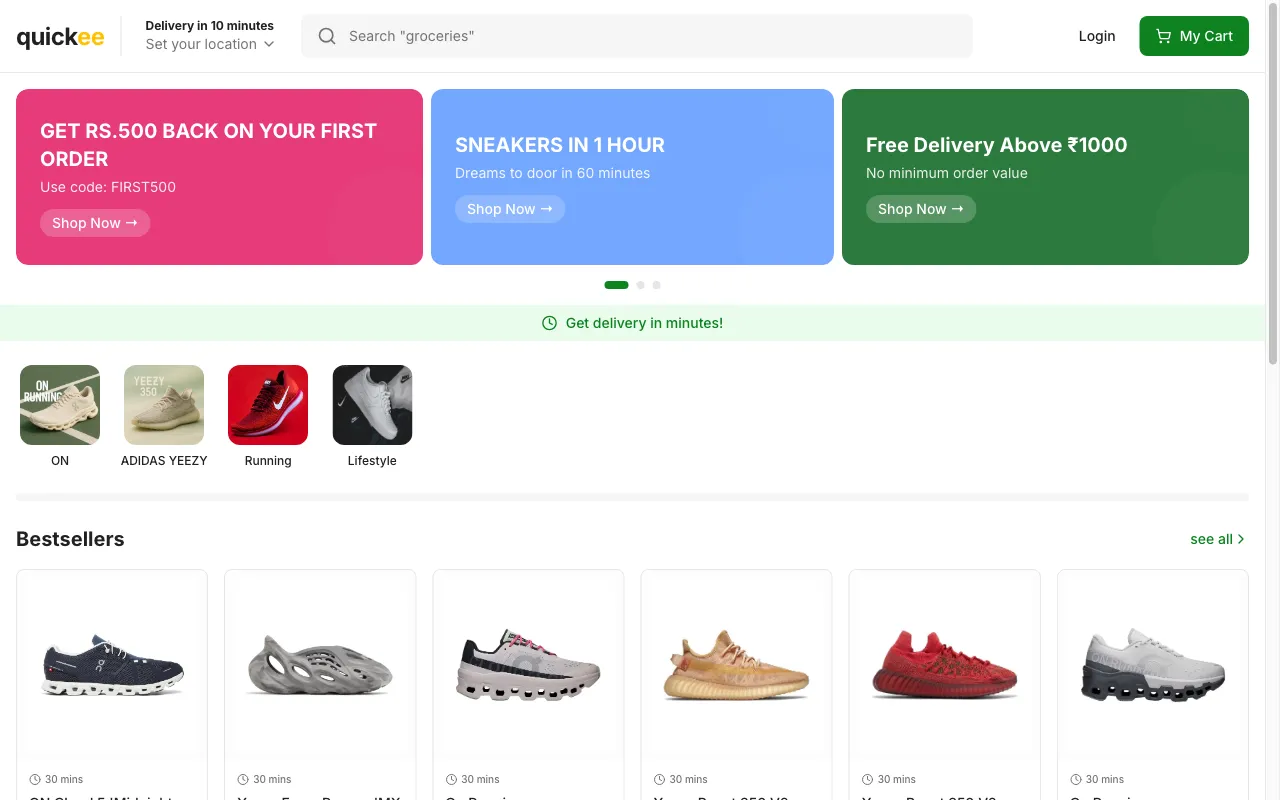Select the first active carousel indicator
The image size is (1280, 800).
[x=616, y=285]
